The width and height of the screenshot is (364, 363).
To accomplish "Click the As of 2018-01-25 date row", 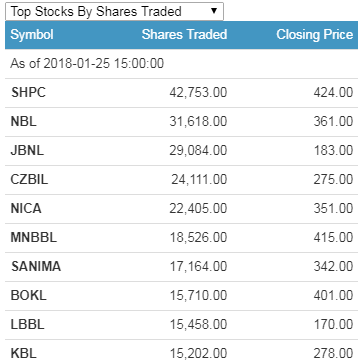I will 182,64.
